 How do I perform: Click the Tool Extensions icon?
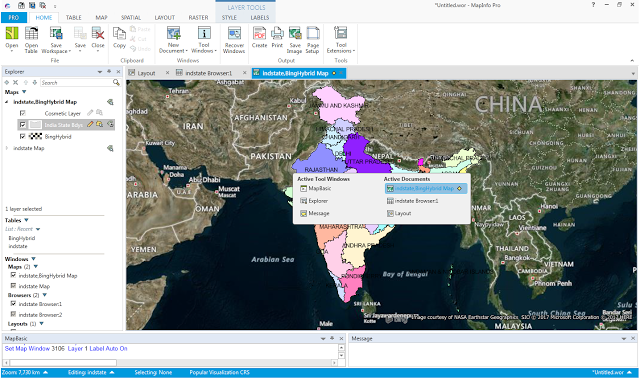coord(340,33)
